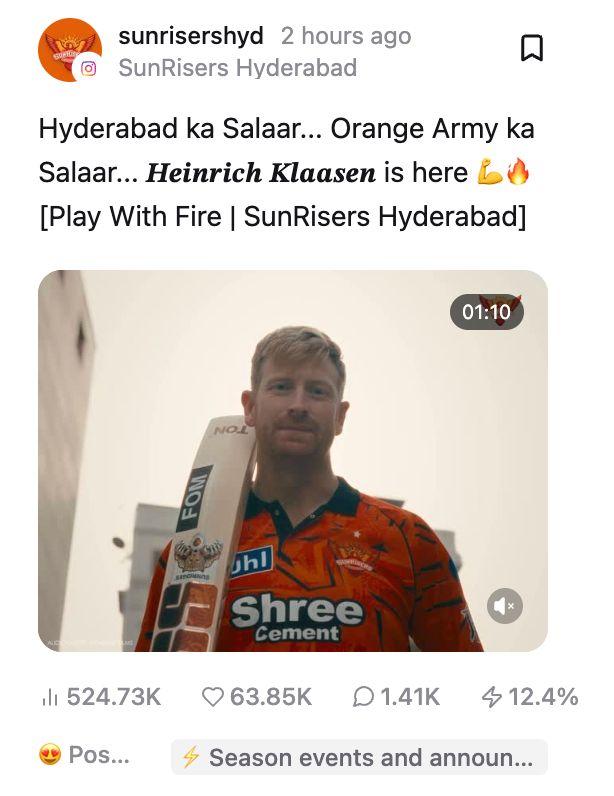
Task: Open the SunRisers Hyderabad account name
Action: point(237,68)
